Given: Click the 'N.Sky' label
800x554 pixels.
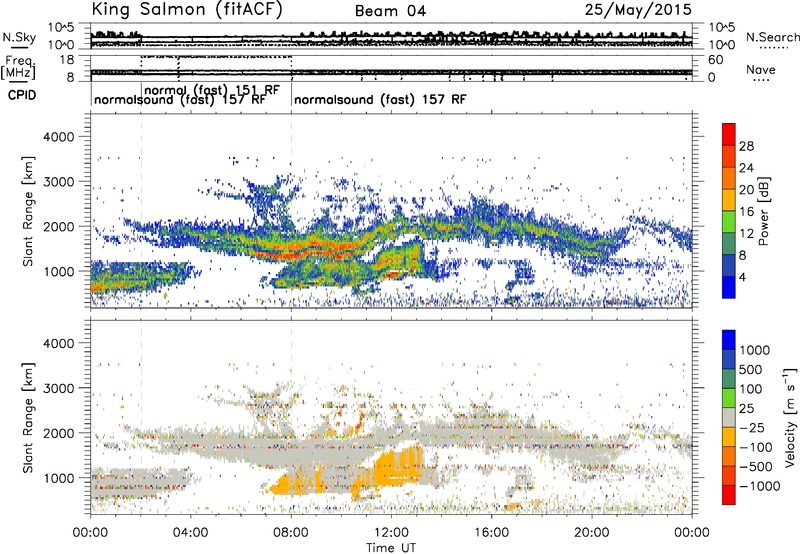Looking at the screenshot, I should click(x=19, y=37).
